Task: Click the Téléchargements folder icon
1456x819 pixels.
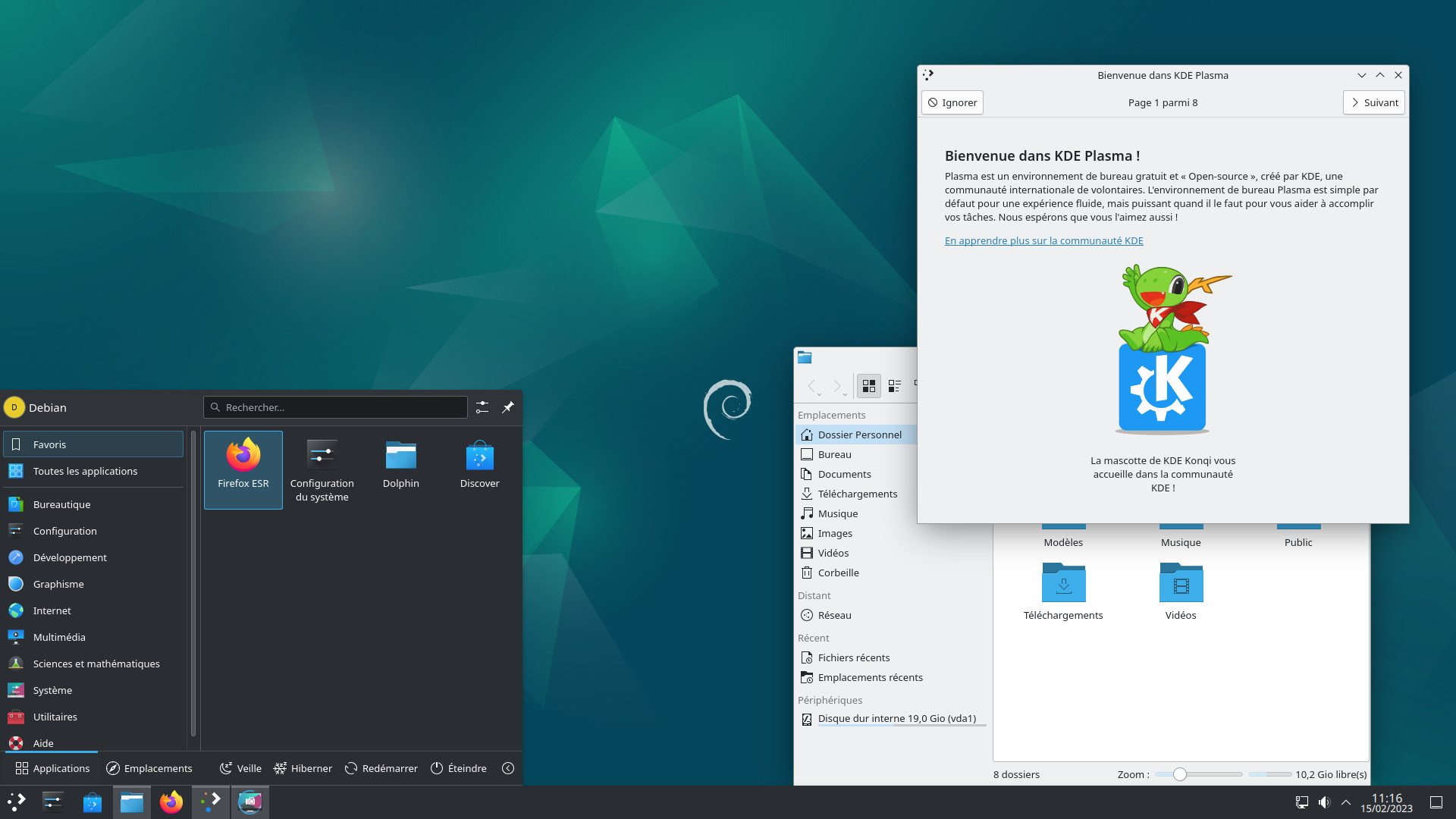Action: [x=1063, y=584]
